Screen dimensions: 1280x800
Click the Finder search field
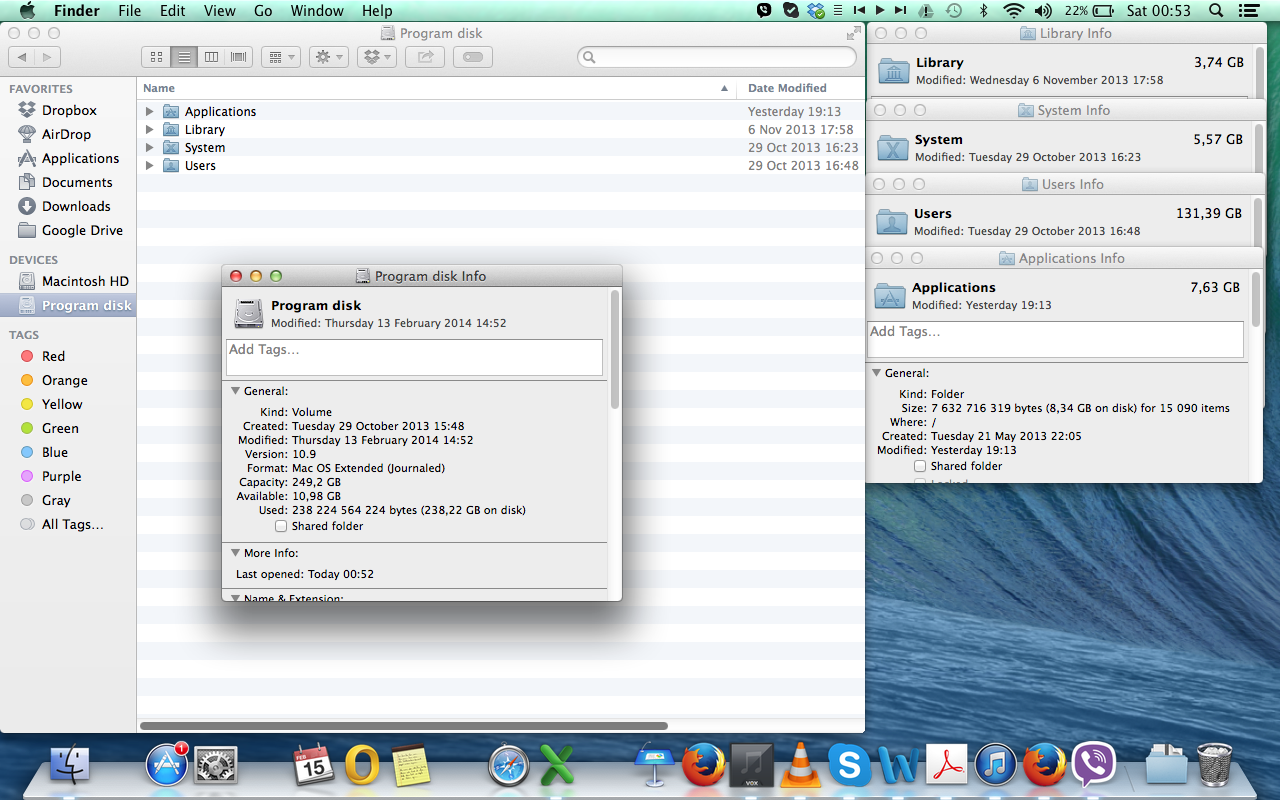point(717,57)
